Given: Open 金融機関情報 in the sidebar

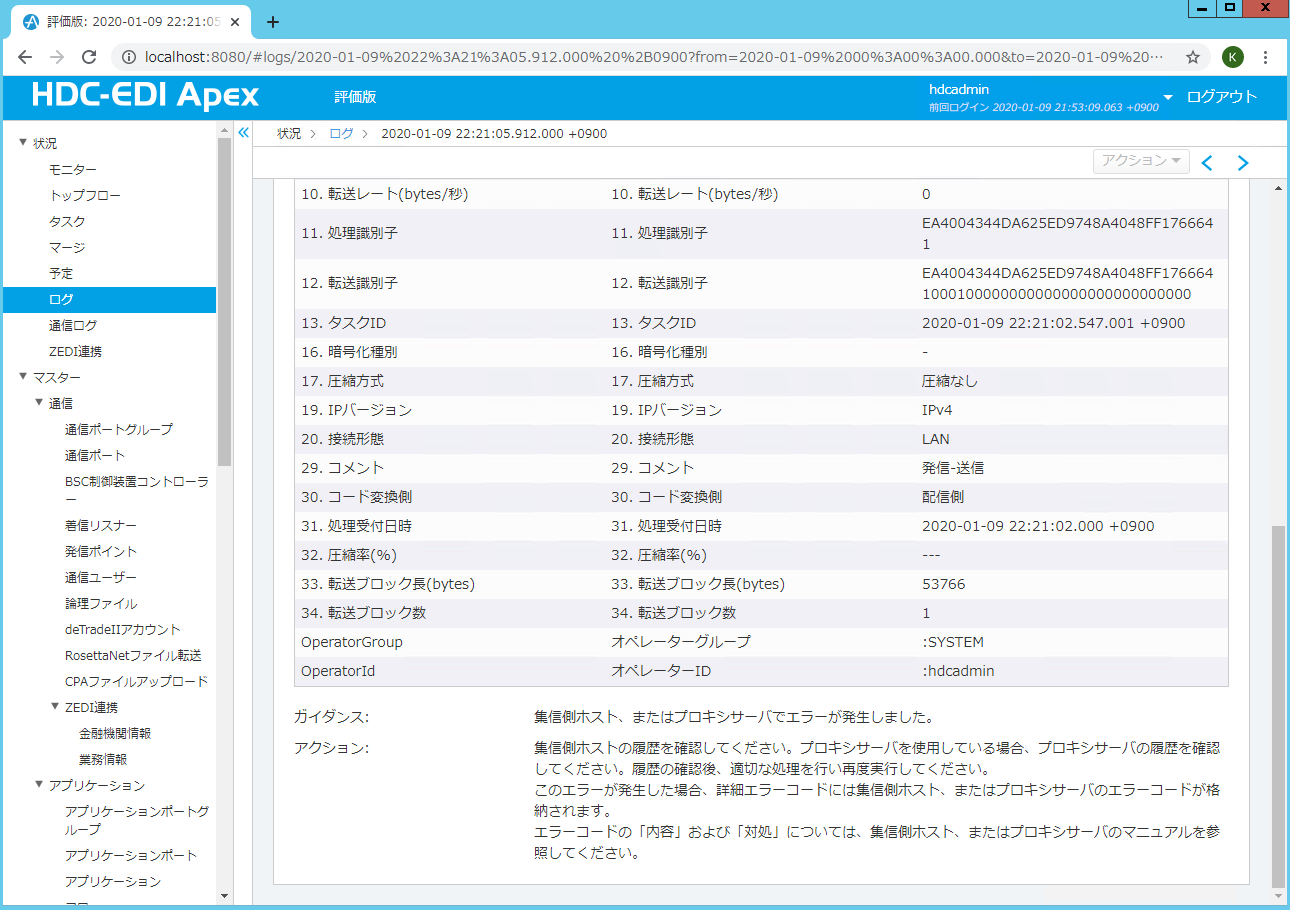Looking at the screenshot, I should point(115,733).
